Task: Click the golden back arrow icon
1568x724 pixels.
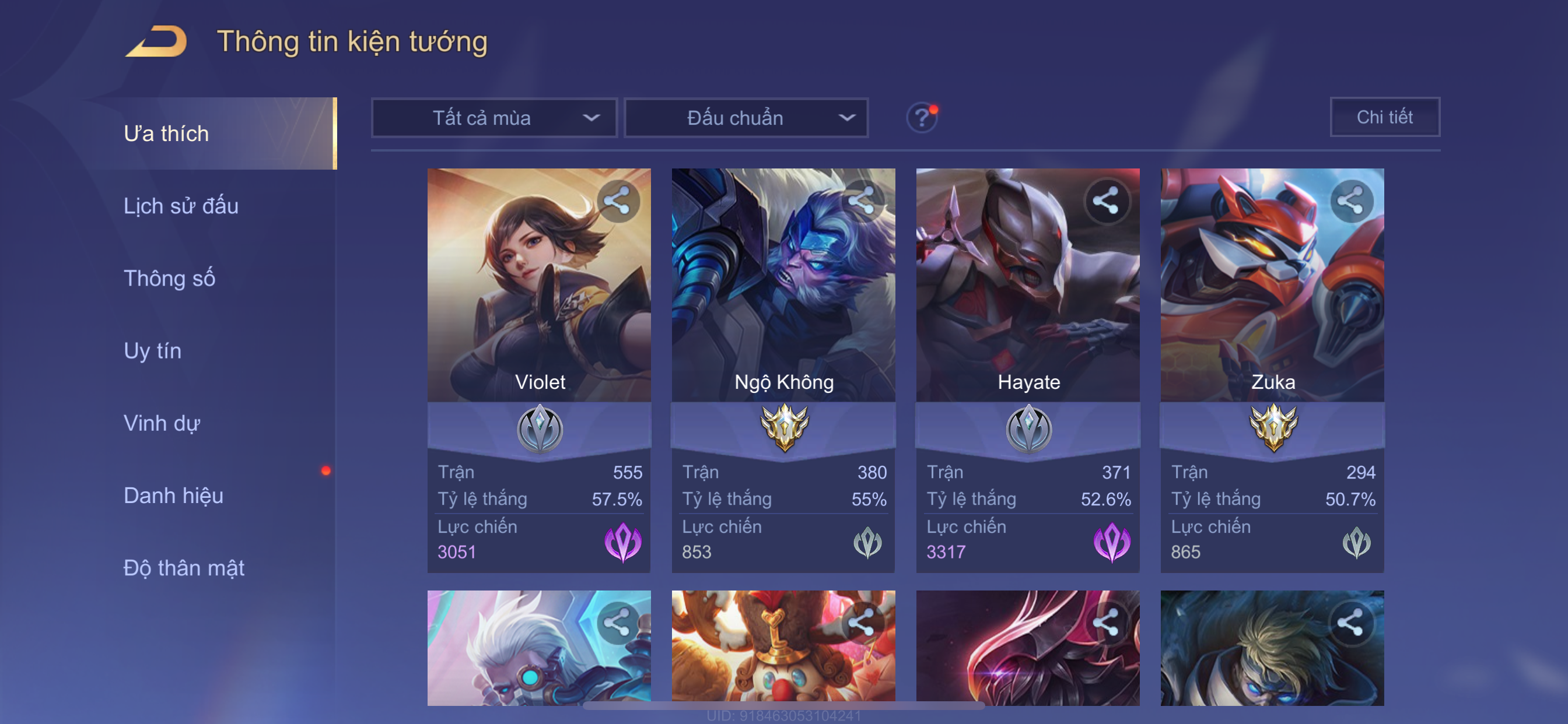Action: coord(156,41)
